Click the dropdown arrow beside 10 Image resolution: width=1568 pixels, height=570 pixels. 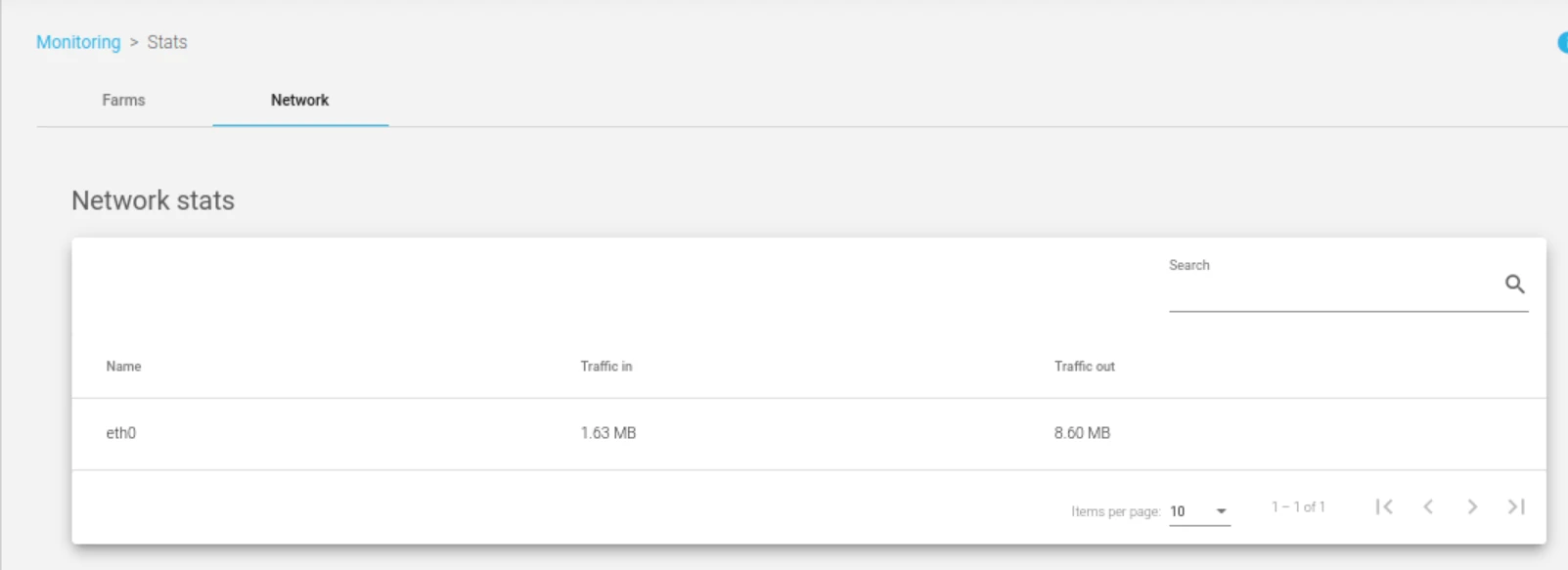pos(1221,511)
